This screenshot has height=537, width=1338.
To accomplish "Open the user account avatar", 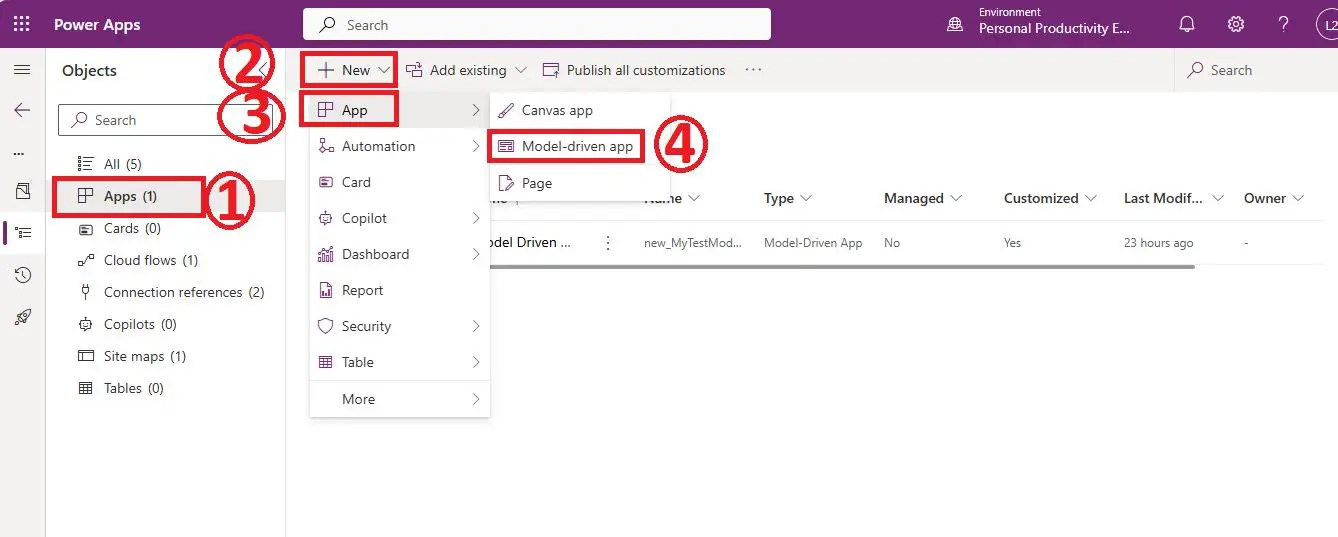I will tap(1327, 24).
